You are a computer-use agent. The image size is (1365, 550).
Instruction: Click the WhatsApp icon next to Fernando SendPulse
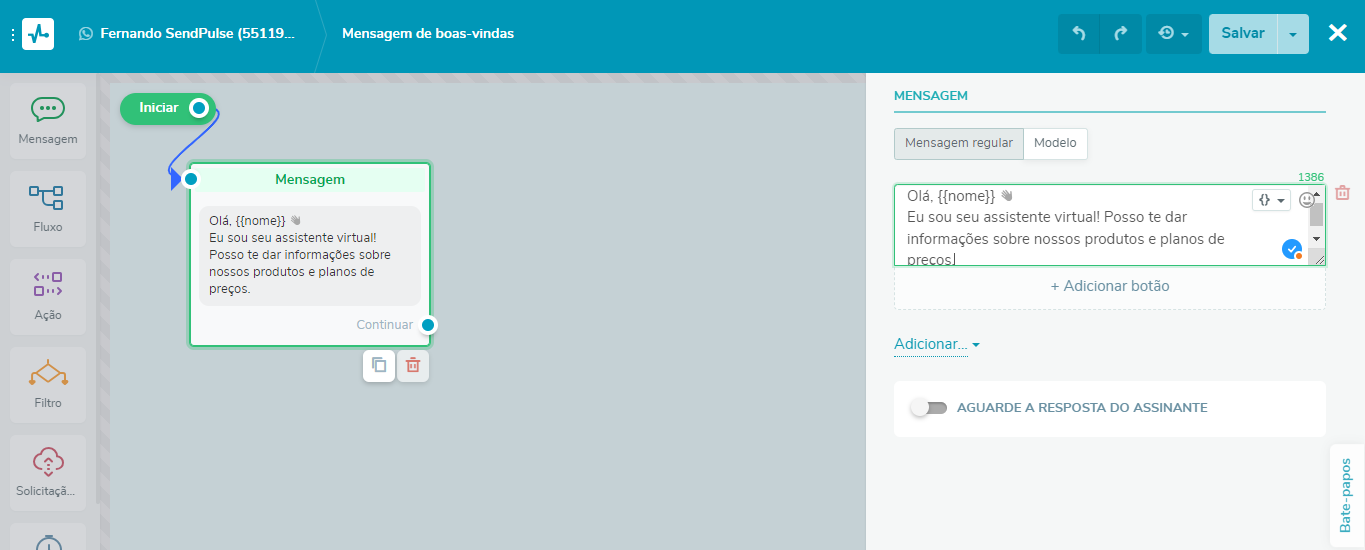click(x=85, y=33)
